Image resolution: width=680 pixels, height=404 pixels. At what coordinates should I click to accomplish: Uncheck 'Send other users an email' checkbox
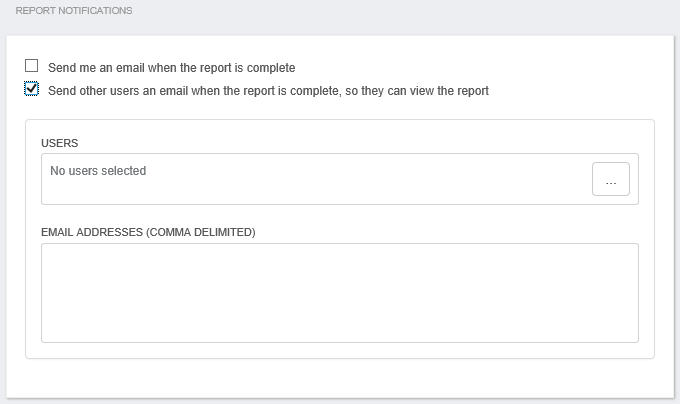[32, 88]
